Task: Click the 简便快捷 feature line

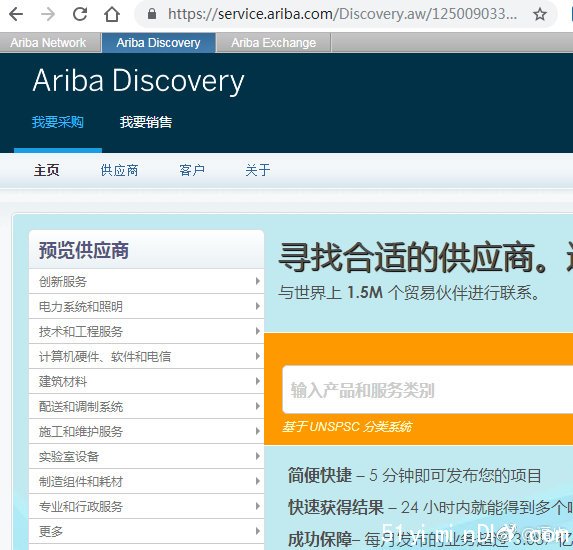Action: [x=414, y=475]
